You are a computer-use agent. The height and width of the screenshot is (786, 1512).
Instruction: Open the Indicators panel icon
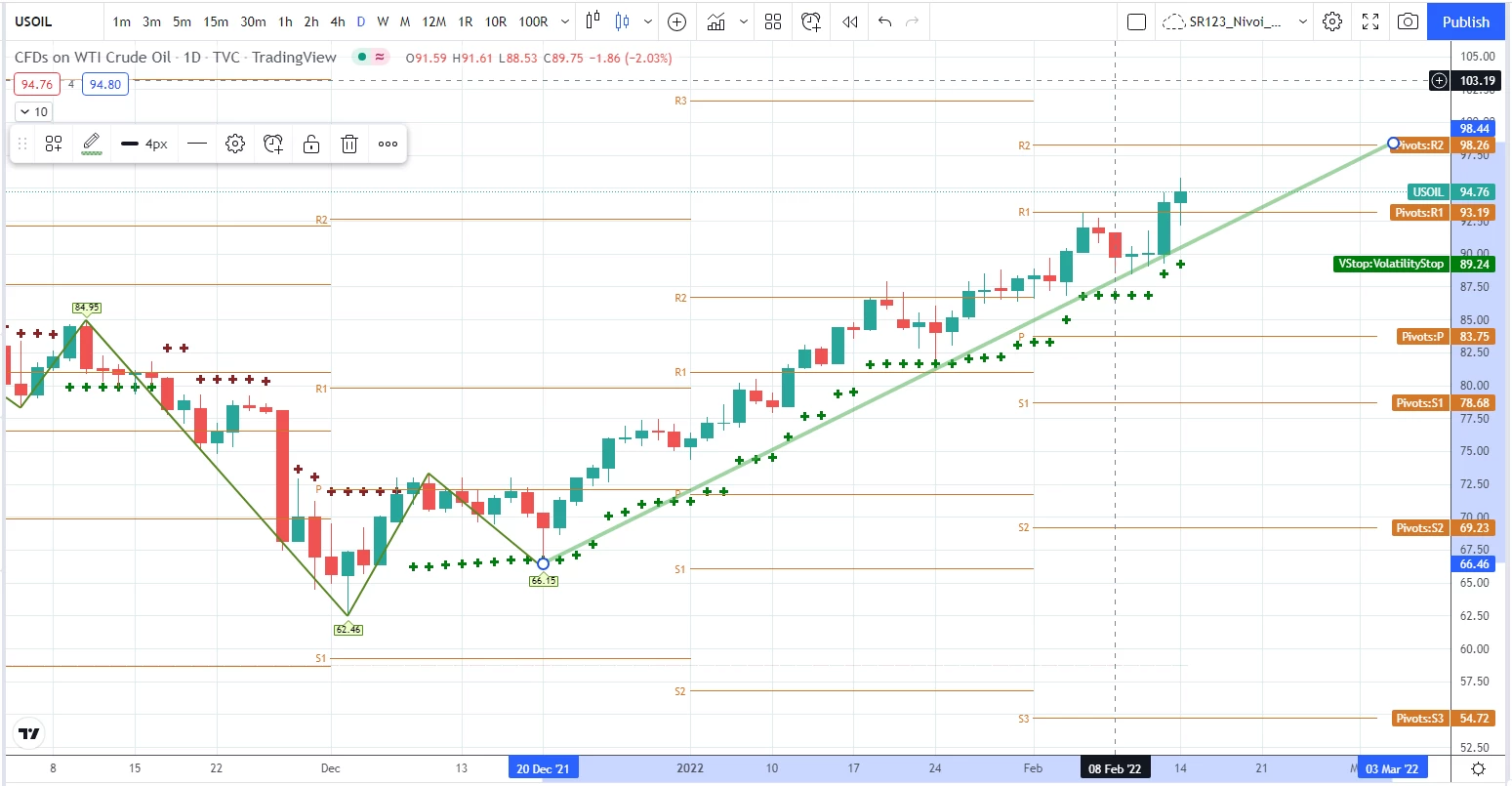[x=717, y=21]
